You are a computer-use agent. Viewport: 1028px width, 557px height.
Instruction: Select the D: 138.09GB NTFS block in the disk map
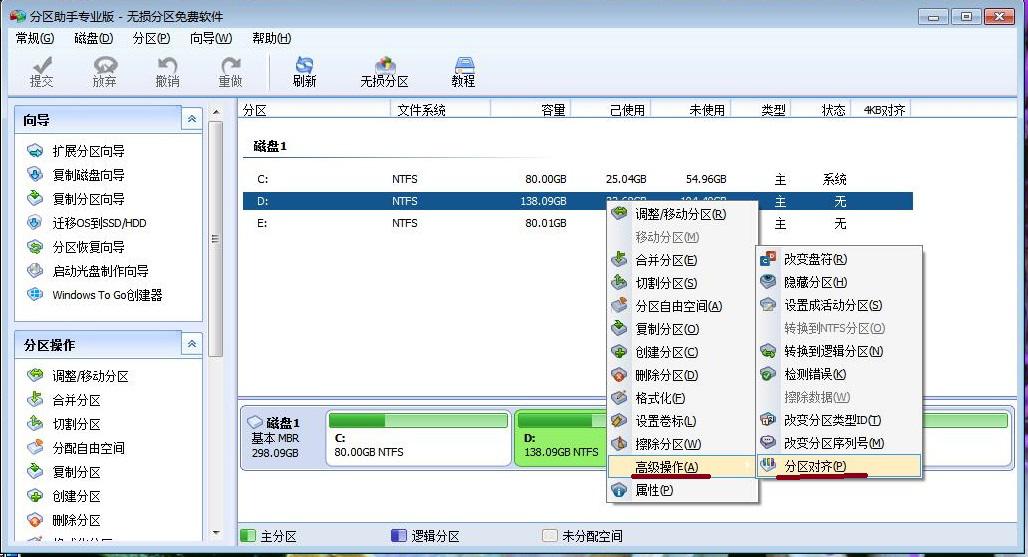[561, 438]
